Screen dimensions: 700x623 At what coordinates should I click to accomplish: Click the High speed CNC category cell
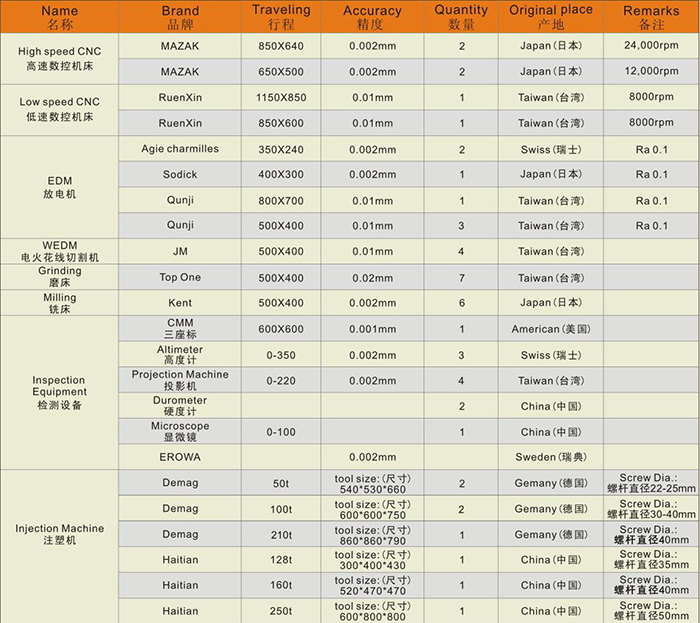pos(59,58)
